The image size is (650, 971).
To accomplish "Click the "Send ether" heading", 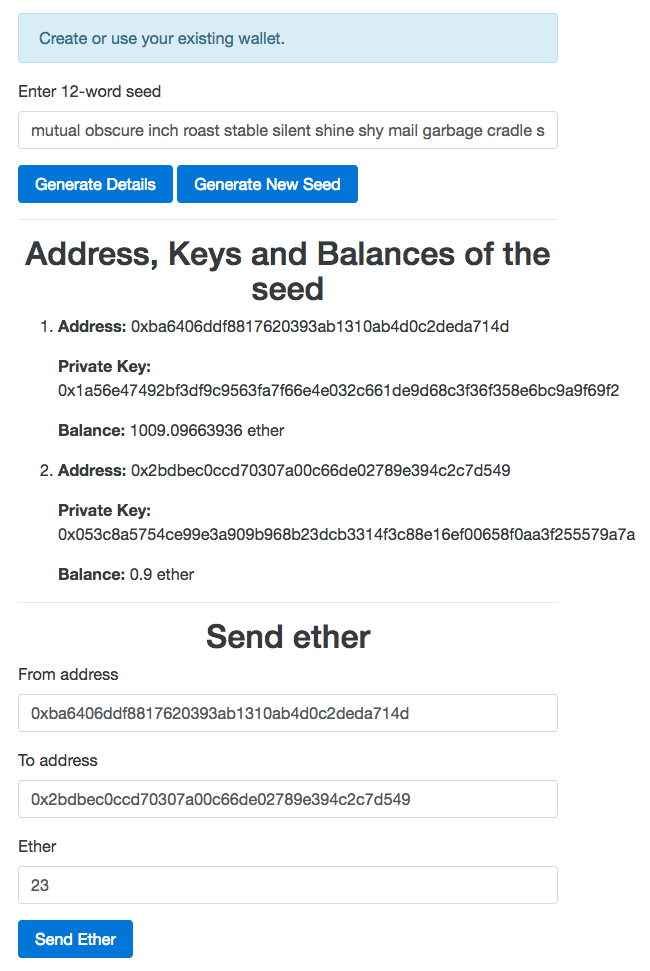I will click(x=288, y=636).
